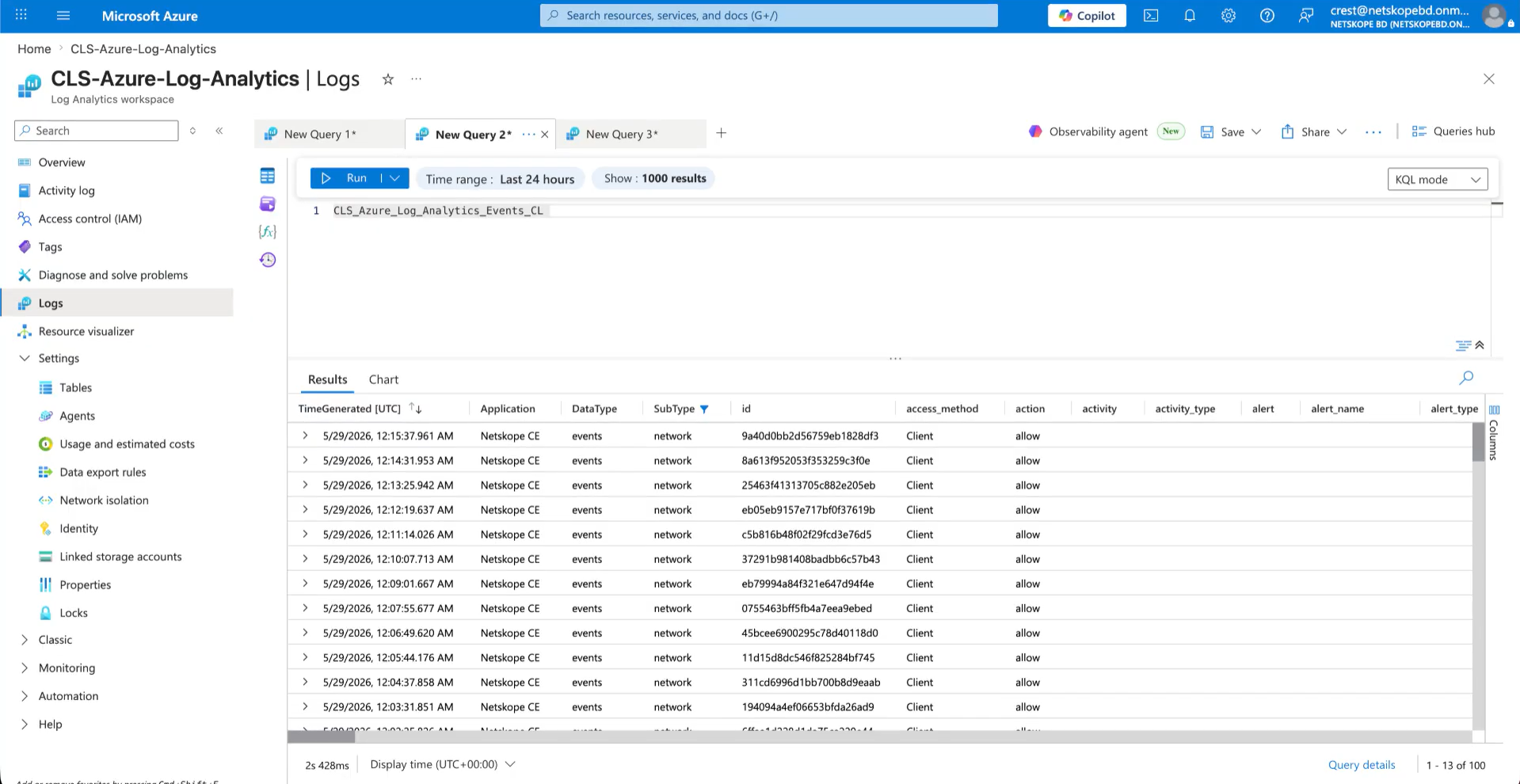Expand the Automation section
The image size is (1520, 784).
pyautogui.click(x=25, y=696)
